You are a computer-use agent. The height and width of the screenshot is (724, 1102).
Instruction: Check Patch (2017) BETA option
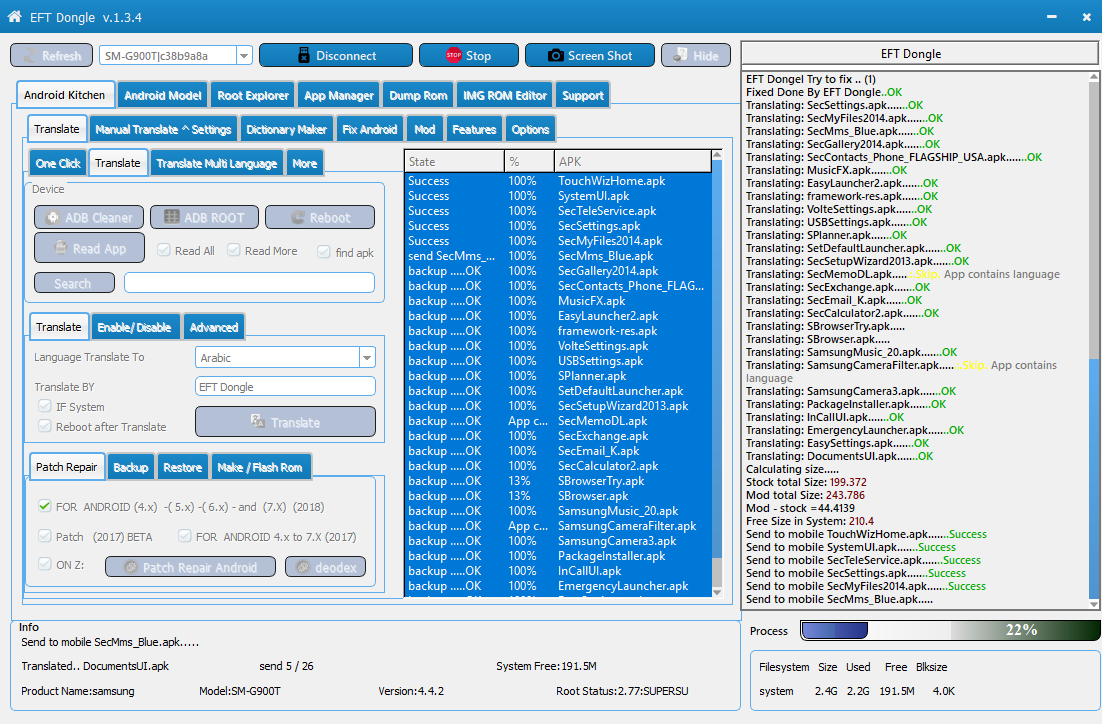45,536
